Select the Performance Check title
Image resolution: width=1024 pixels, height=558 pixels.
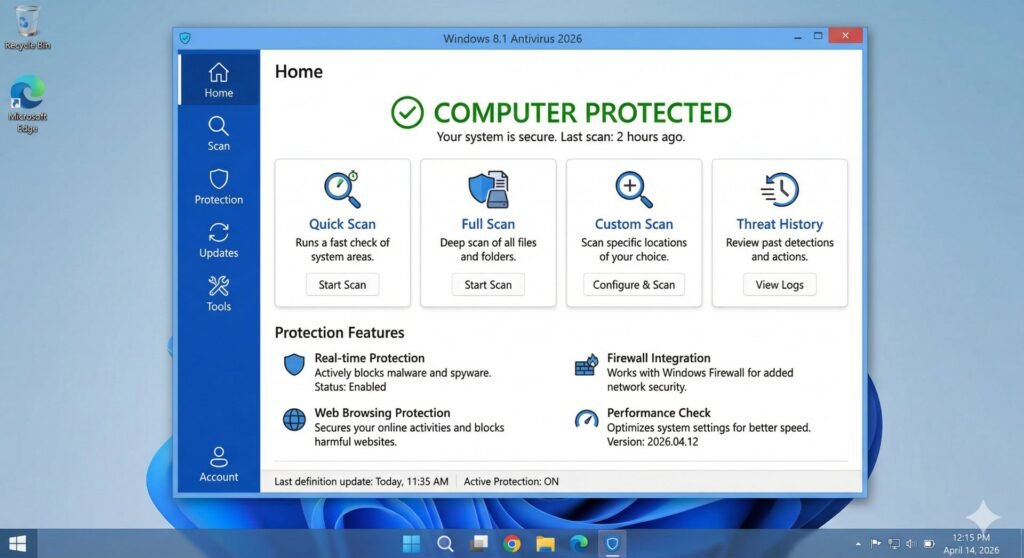click(658, 413)
